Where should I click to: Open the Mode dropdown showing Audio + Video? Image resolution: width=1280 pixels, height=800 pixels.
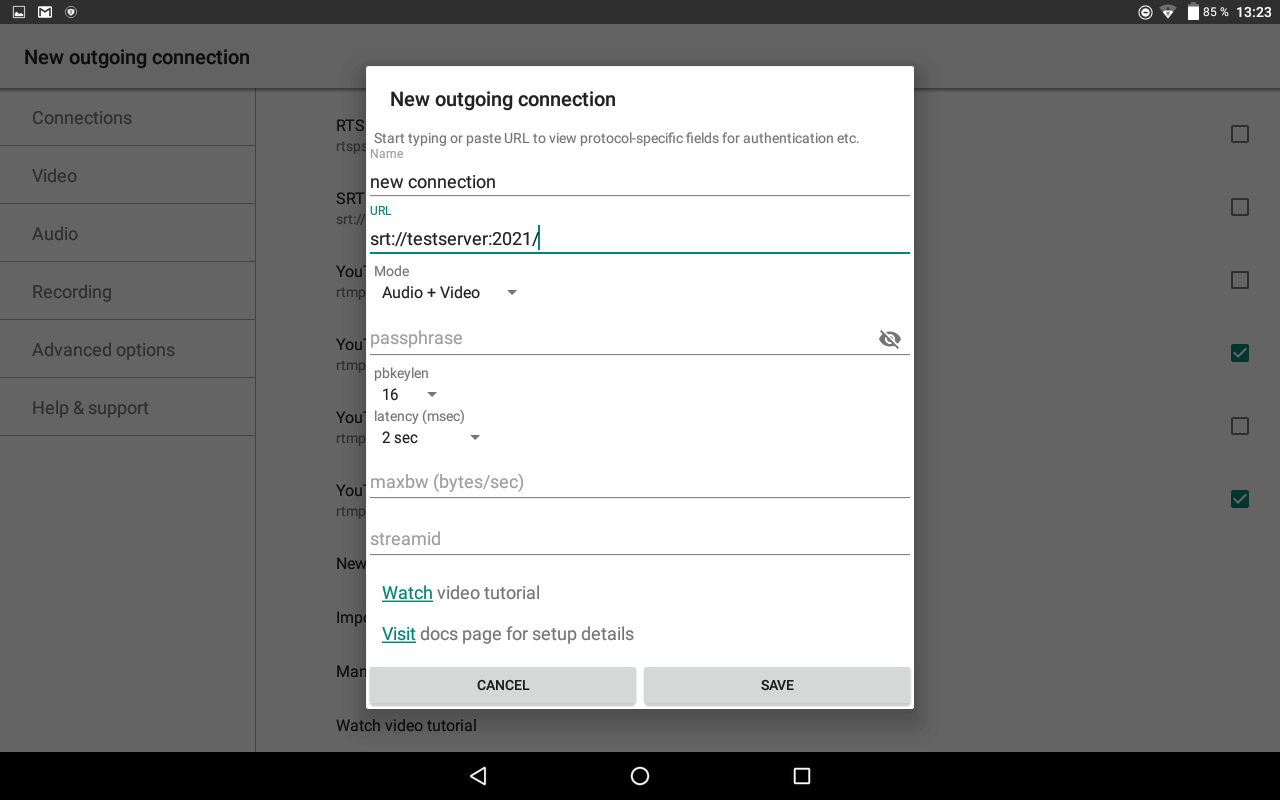(449, 293)
